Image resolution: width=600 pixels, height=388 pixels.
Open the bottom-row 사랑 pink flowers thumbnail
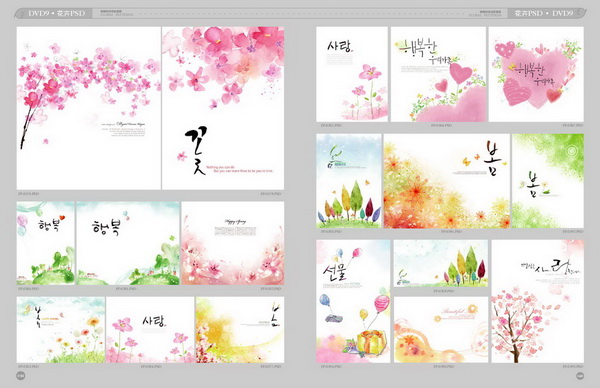150,330
